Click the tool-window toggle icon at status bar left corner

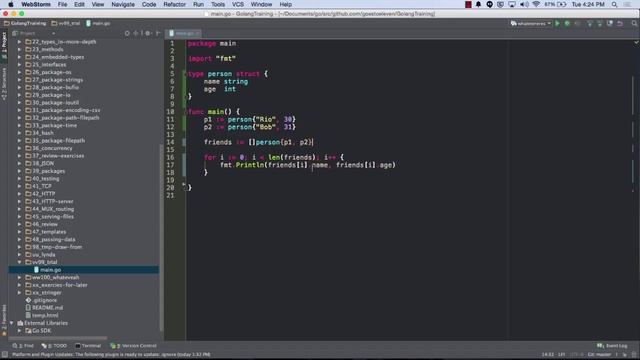coord(4,355)
